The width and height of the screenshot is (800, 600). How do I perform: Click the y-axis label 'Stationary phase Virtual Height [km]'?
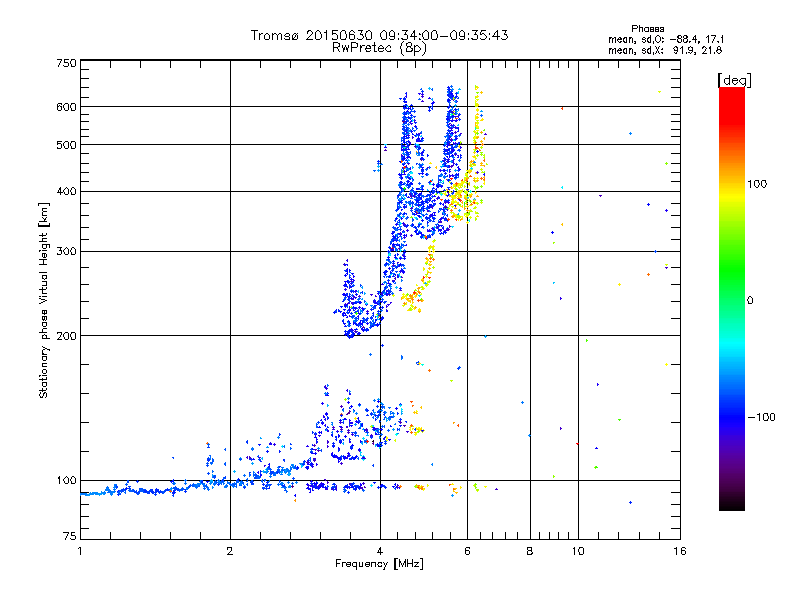pyautogui.click(x=43, y=300)
